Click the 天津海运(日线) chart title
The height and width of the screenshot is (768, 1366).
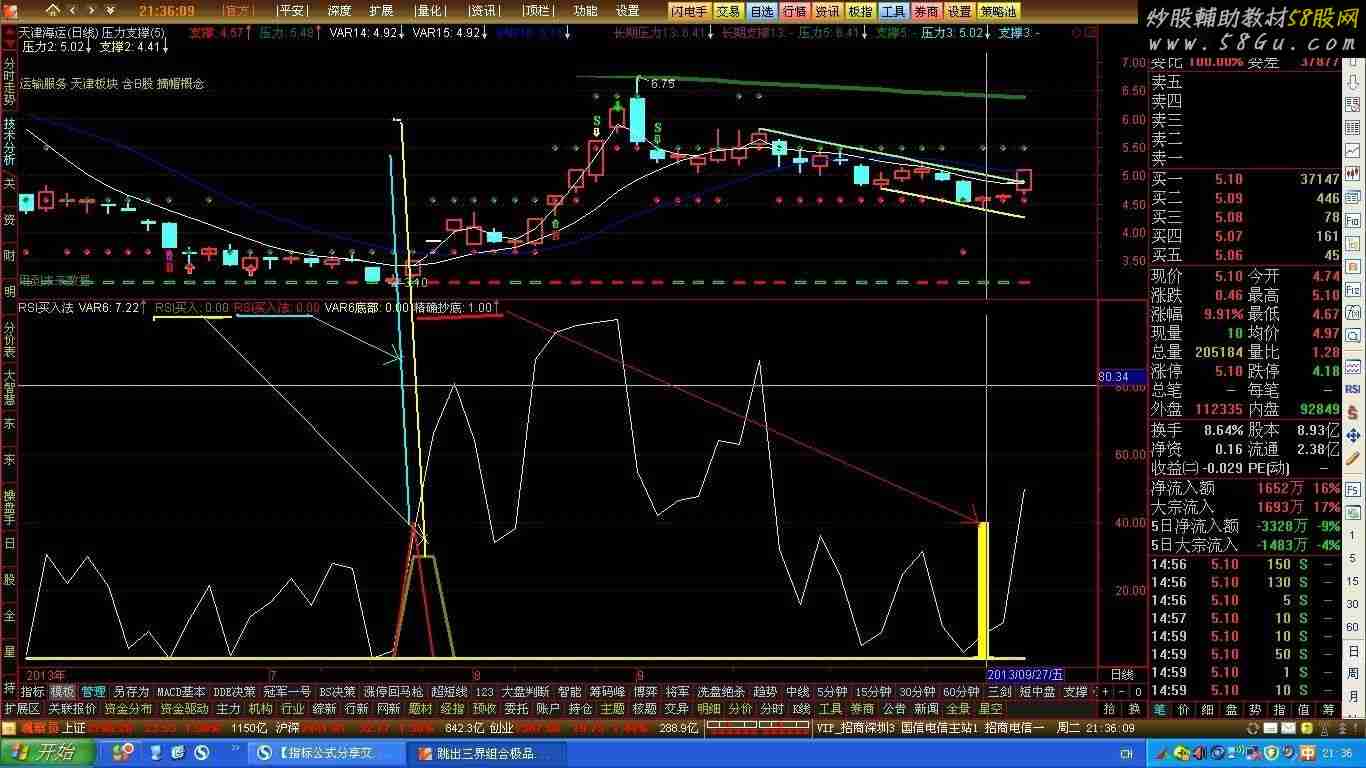(x=58, y=33)
